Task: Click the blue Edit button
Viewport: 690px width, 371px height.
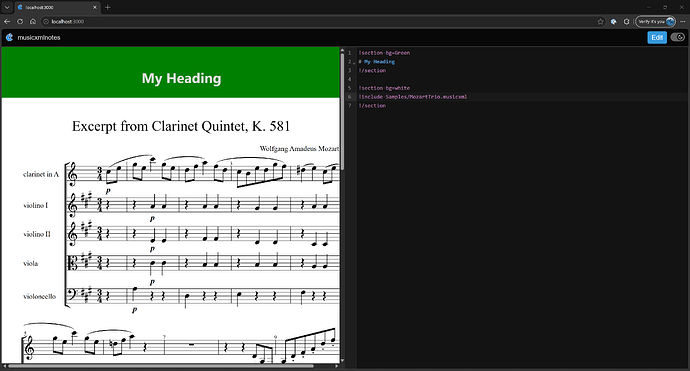Action: click(657, 37)
